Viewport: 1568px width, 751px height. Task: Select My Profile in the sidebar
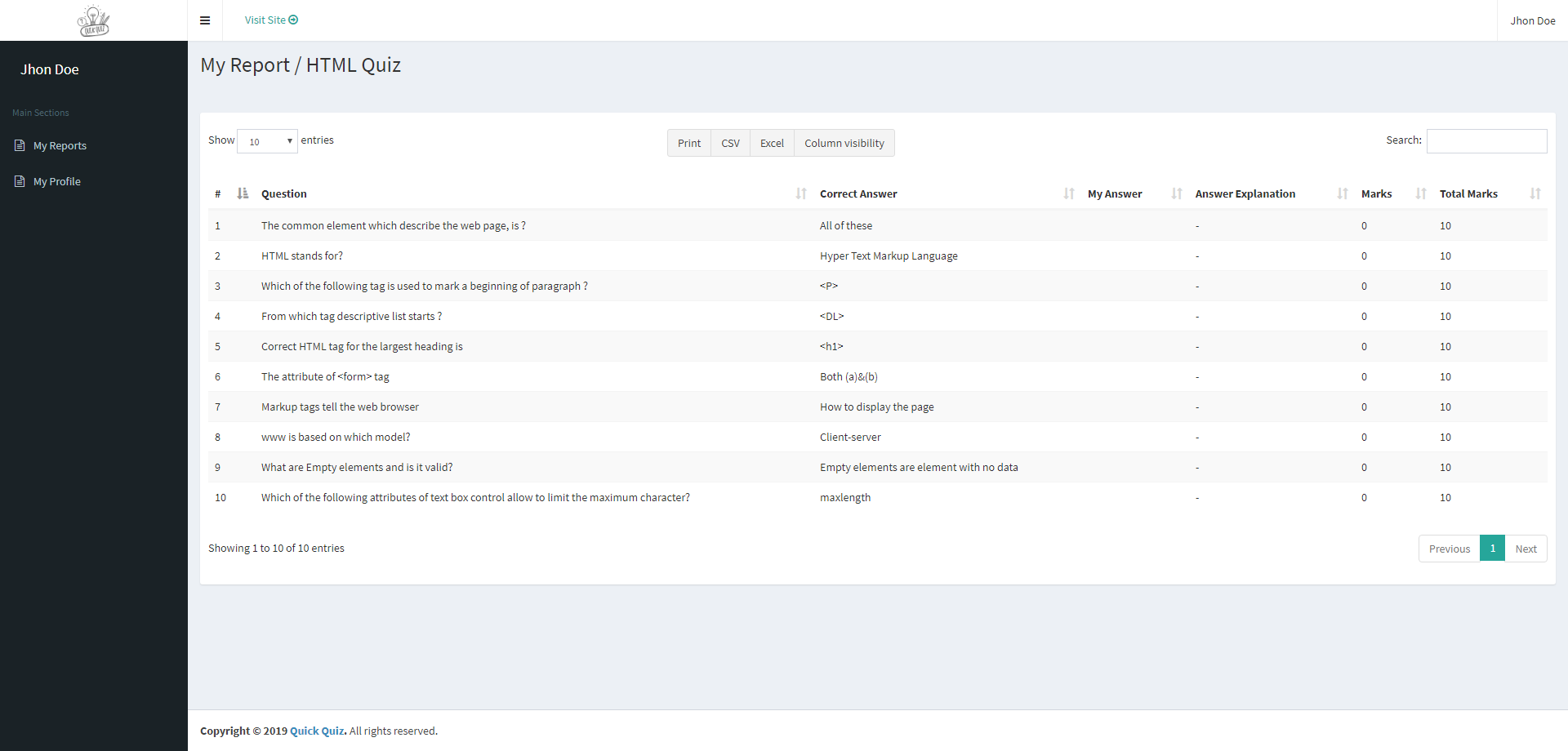(56, 180)
